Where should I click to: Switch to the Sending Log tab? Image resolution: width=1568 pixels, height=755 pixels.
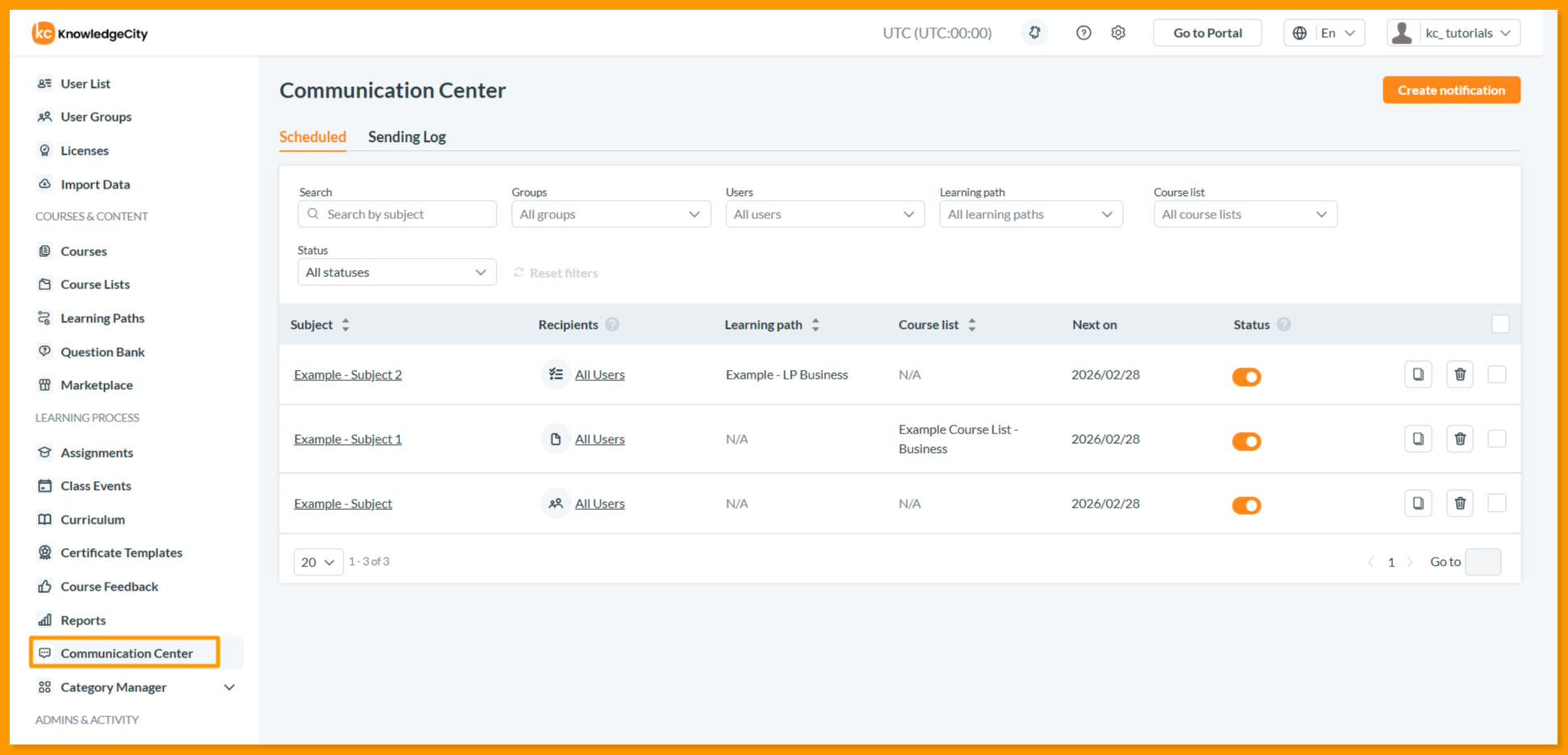(407, 137)
